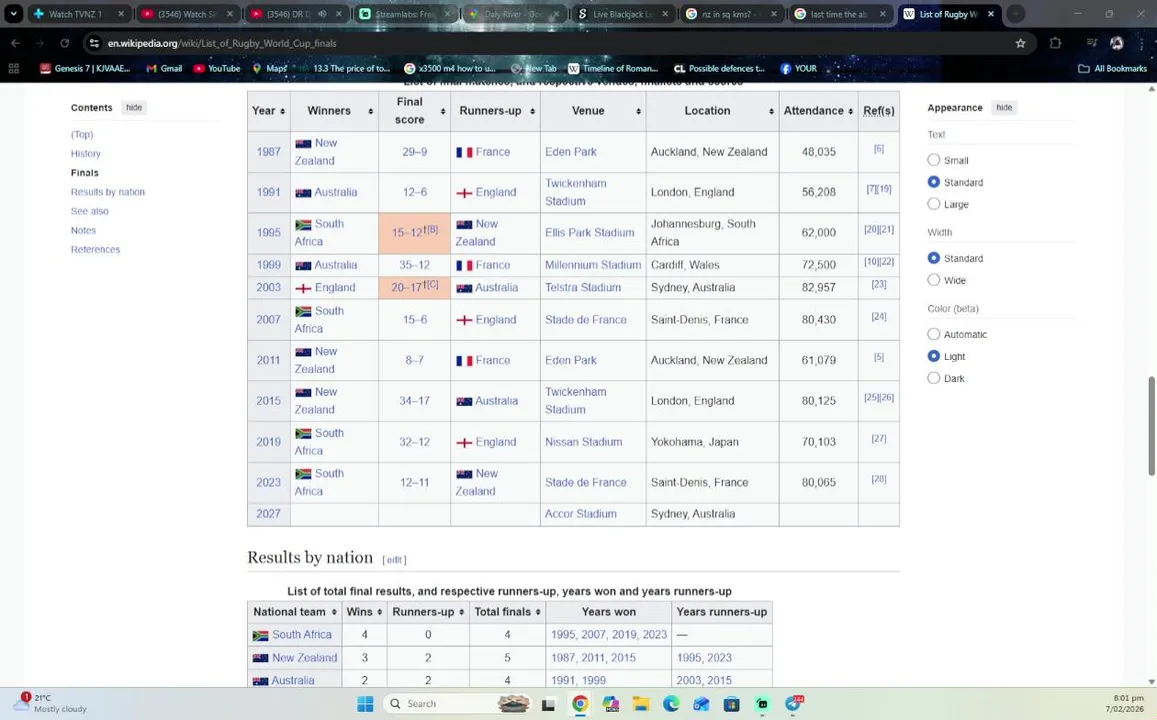The width and height of the screenshot is (1157, 720).
Task: Edit the Results by nation section
Action: (395, 560)
